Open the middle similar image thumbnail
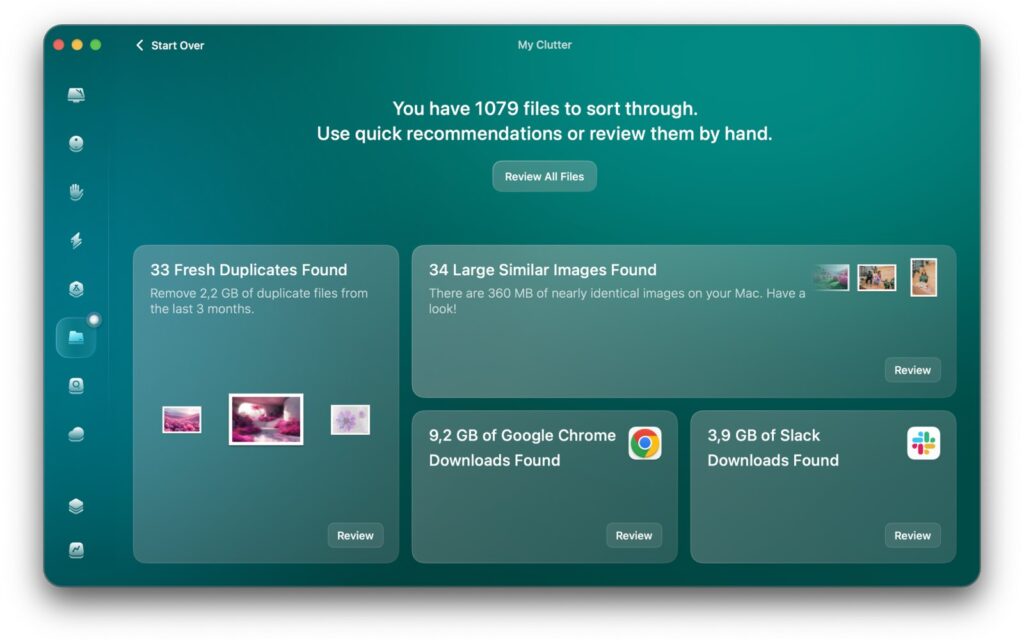Screen dimensions: 1024x640 tap(876, 278)
